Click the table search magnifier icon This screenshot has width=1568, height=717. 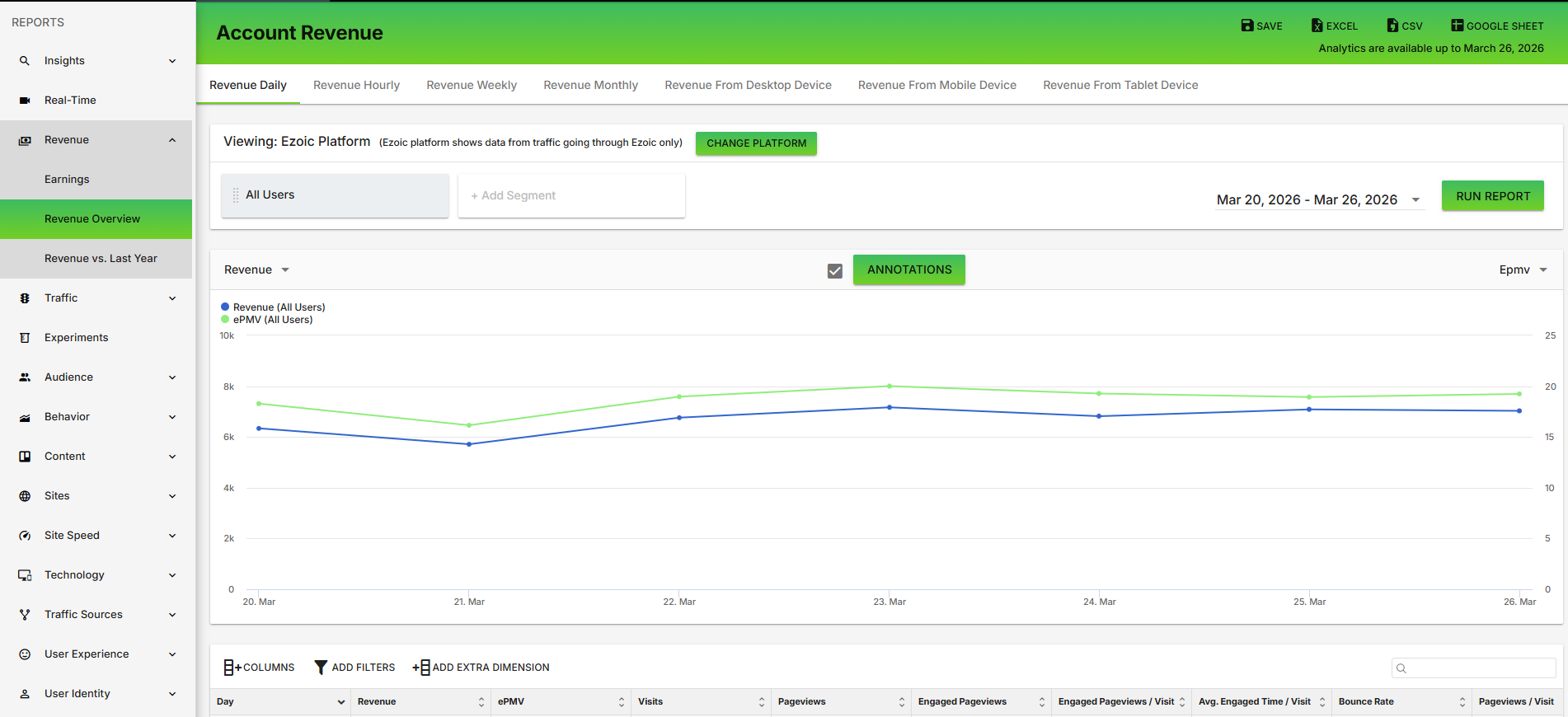tap(1401, 668)
